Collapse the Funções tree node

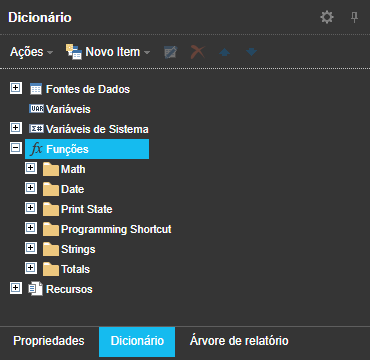15,148
